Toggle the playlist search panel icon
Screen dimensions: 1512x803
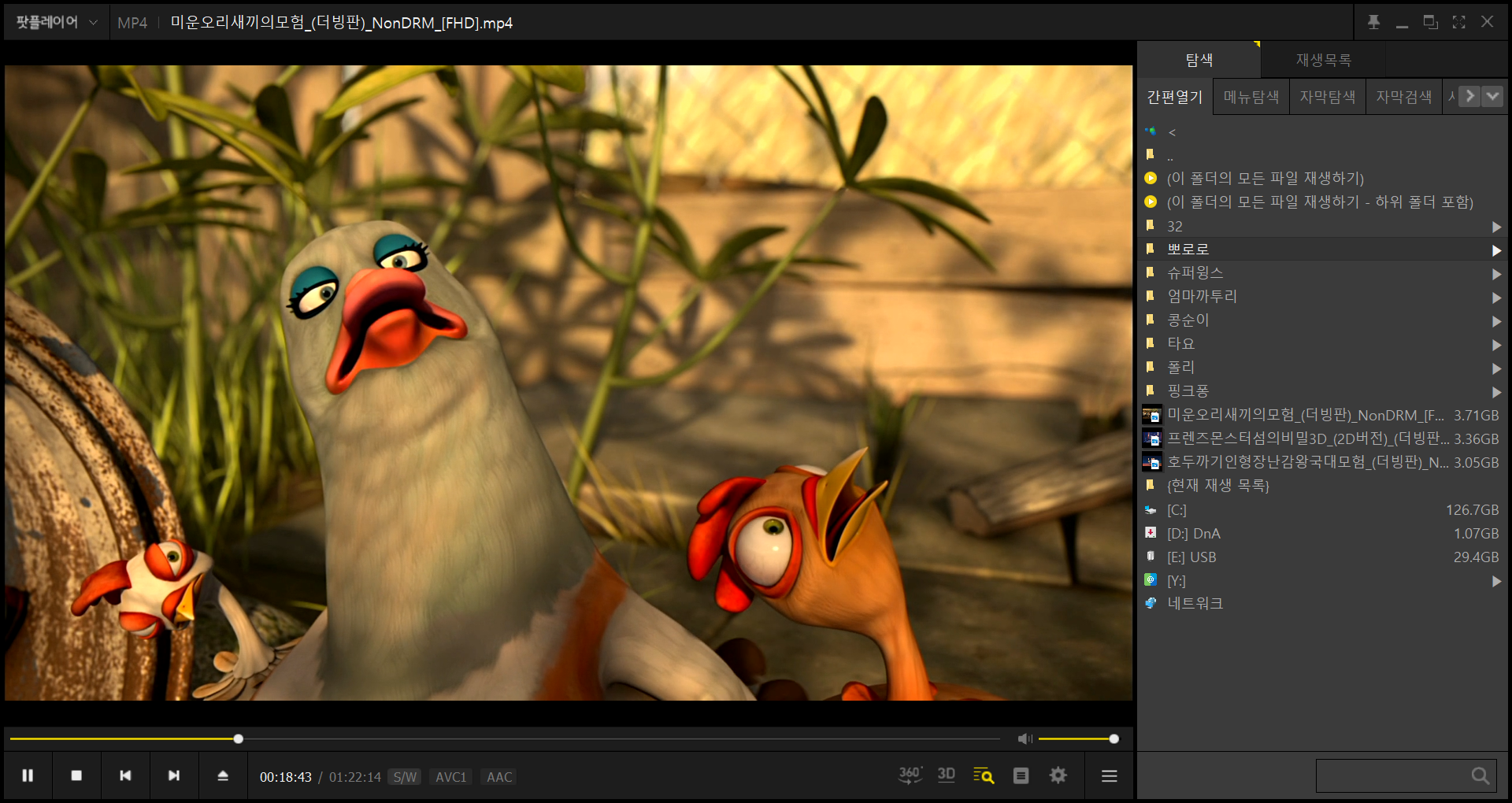984,776
